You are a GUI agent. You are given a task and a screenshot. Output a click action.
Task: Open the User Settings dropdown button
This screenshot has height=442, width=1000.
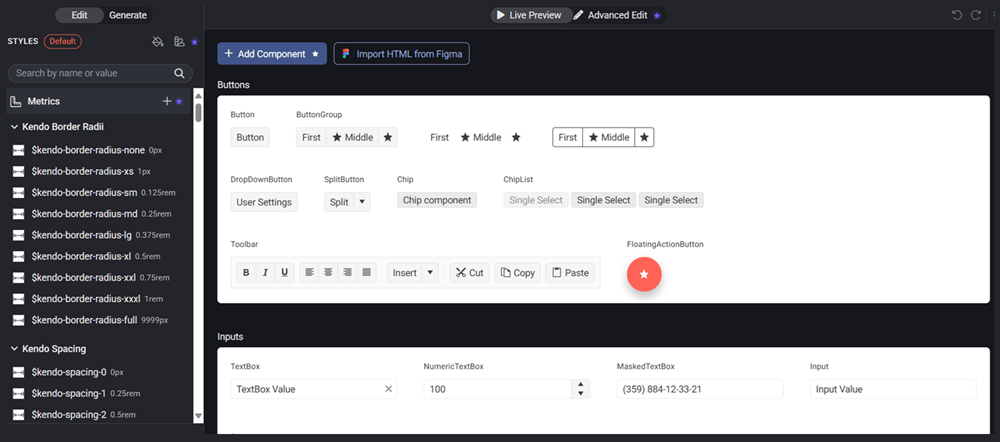(x=264, y=202)
